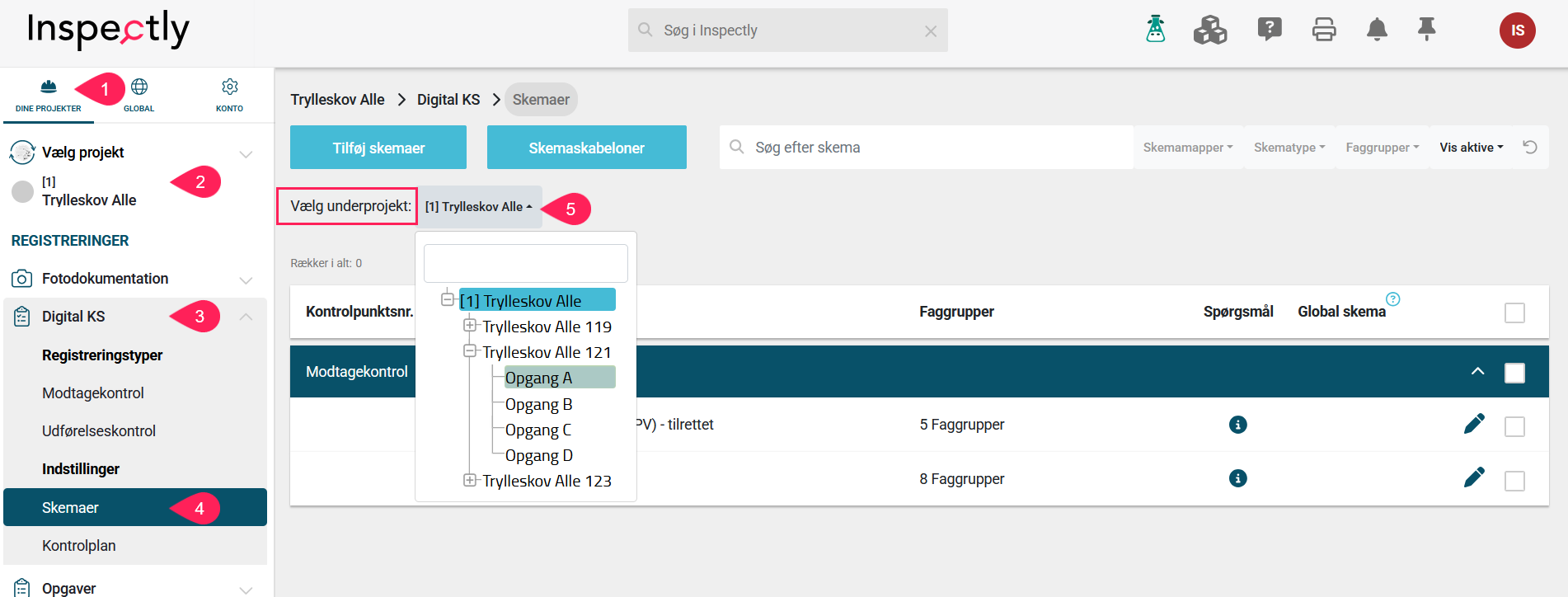The height and width of the screenshot is (597, 1568).
Task: Focus the Søg efter skema field
Action: [x=927, y=148]
